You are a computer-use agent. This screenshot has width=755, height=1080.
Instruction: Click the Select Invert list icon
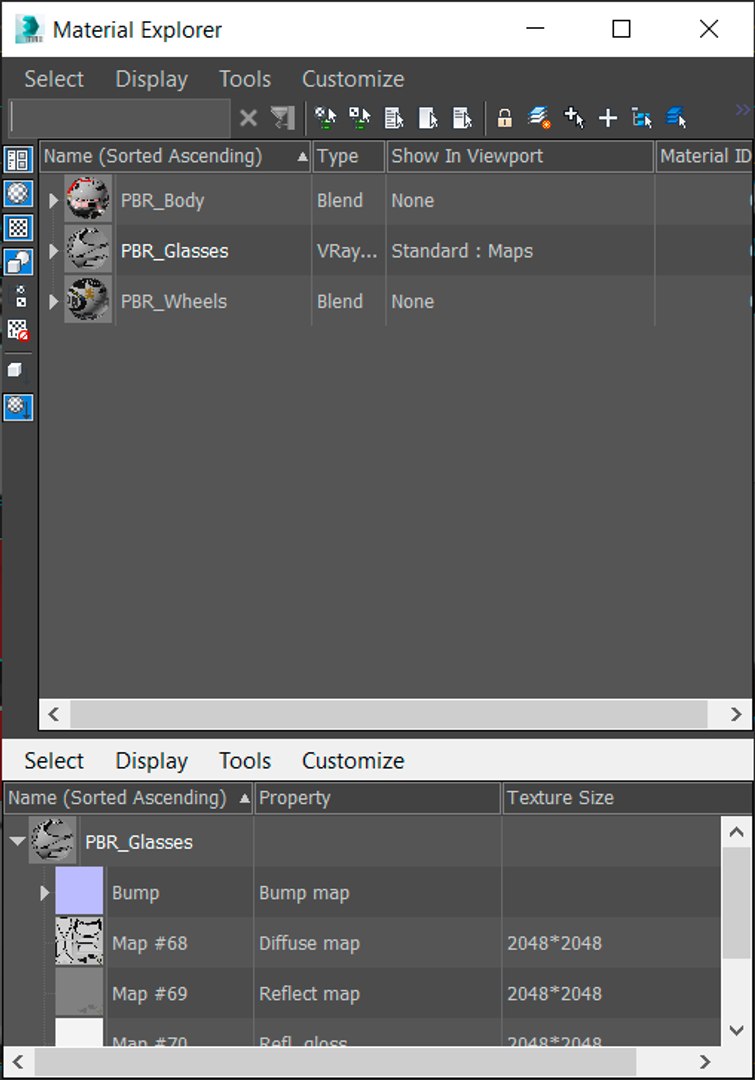tap(462, 118)
